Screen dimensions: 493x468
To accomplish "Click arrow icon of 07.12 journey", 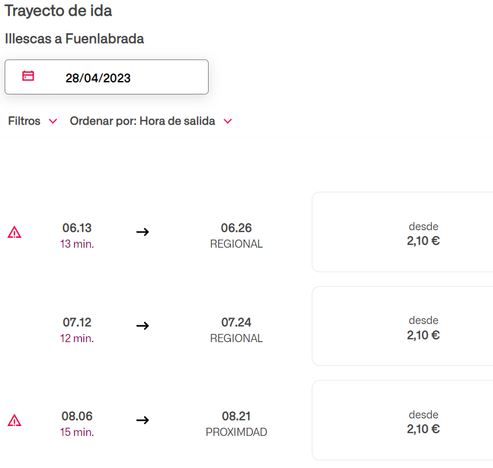I will pyautogui.click(x=143, y=325).
